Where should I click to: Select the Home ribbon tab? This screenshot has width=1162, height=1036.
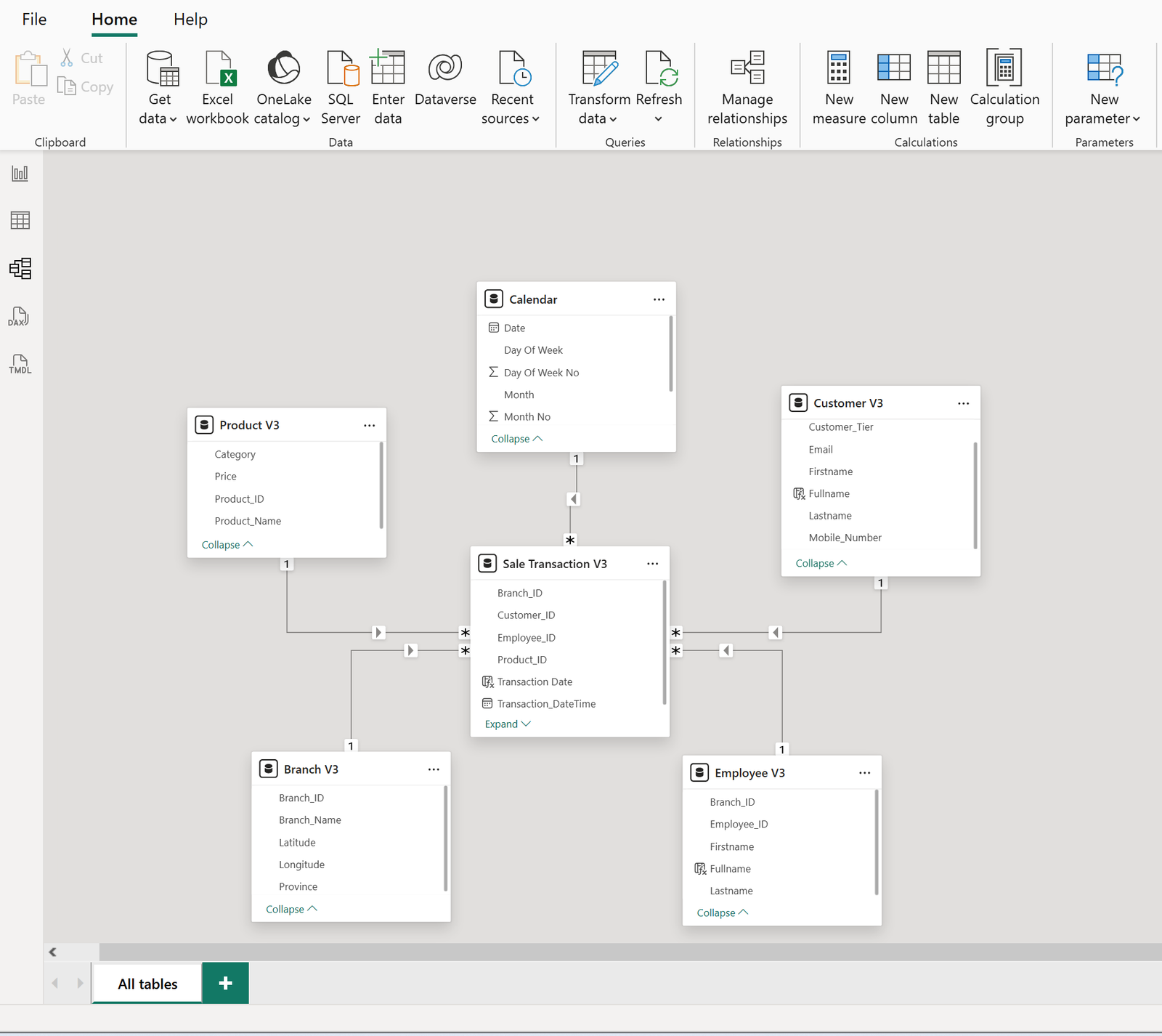(114, 20)
